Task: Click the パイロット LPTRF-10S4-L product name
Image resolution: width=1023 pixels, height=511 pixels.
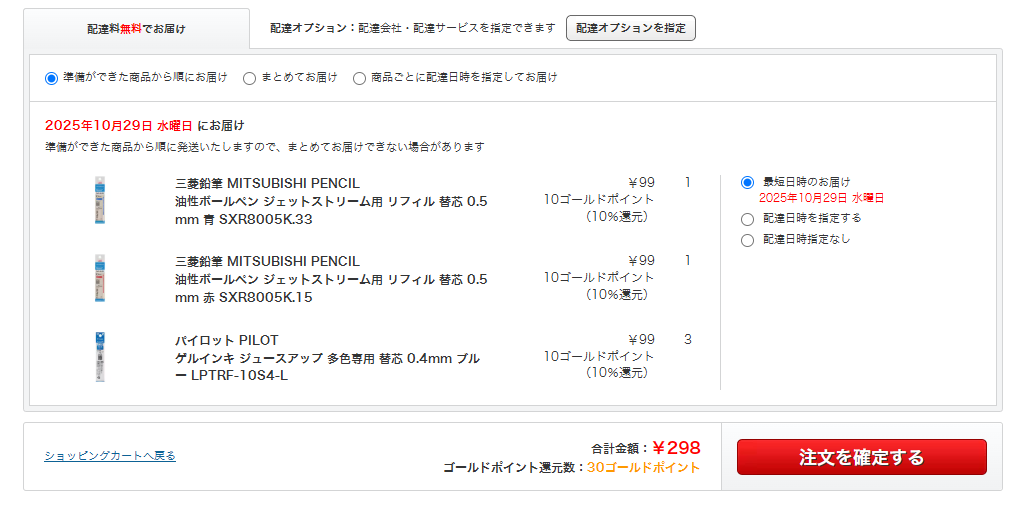Action: (327, 358)
